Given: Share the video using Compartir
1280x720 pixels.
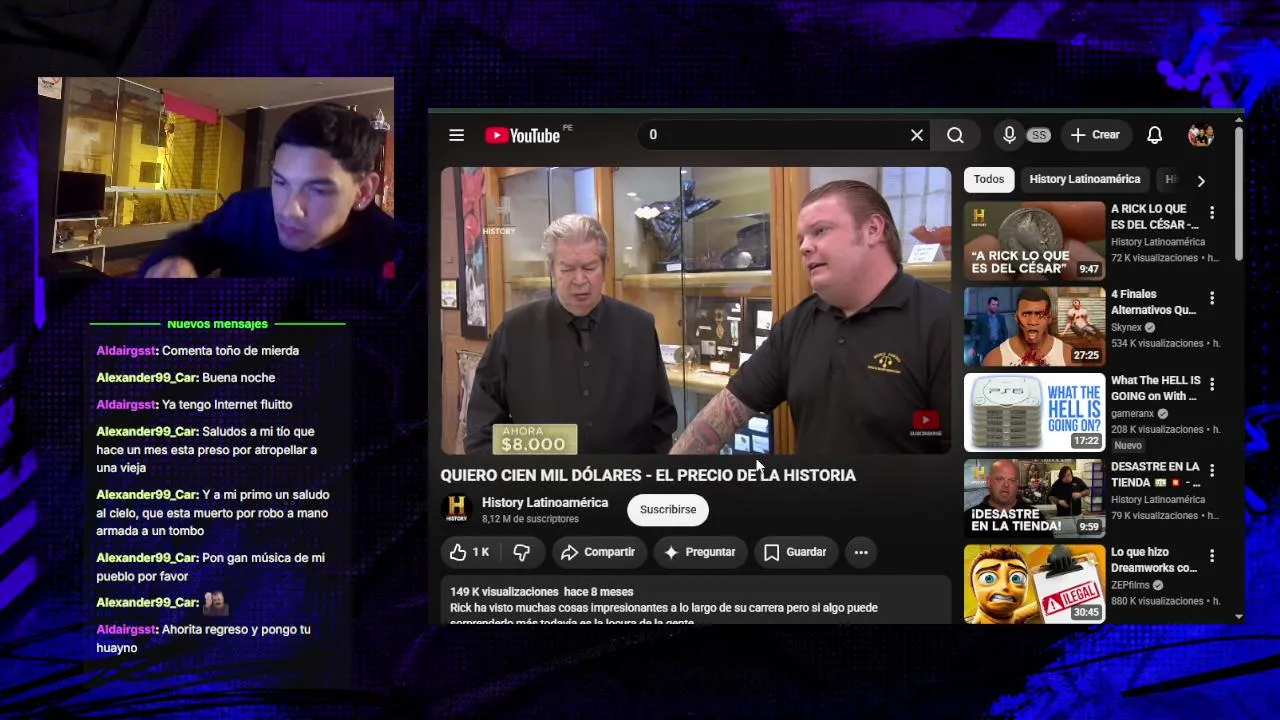Looking at the screenshot, I should pyautogui.click(x=598, y=552).
